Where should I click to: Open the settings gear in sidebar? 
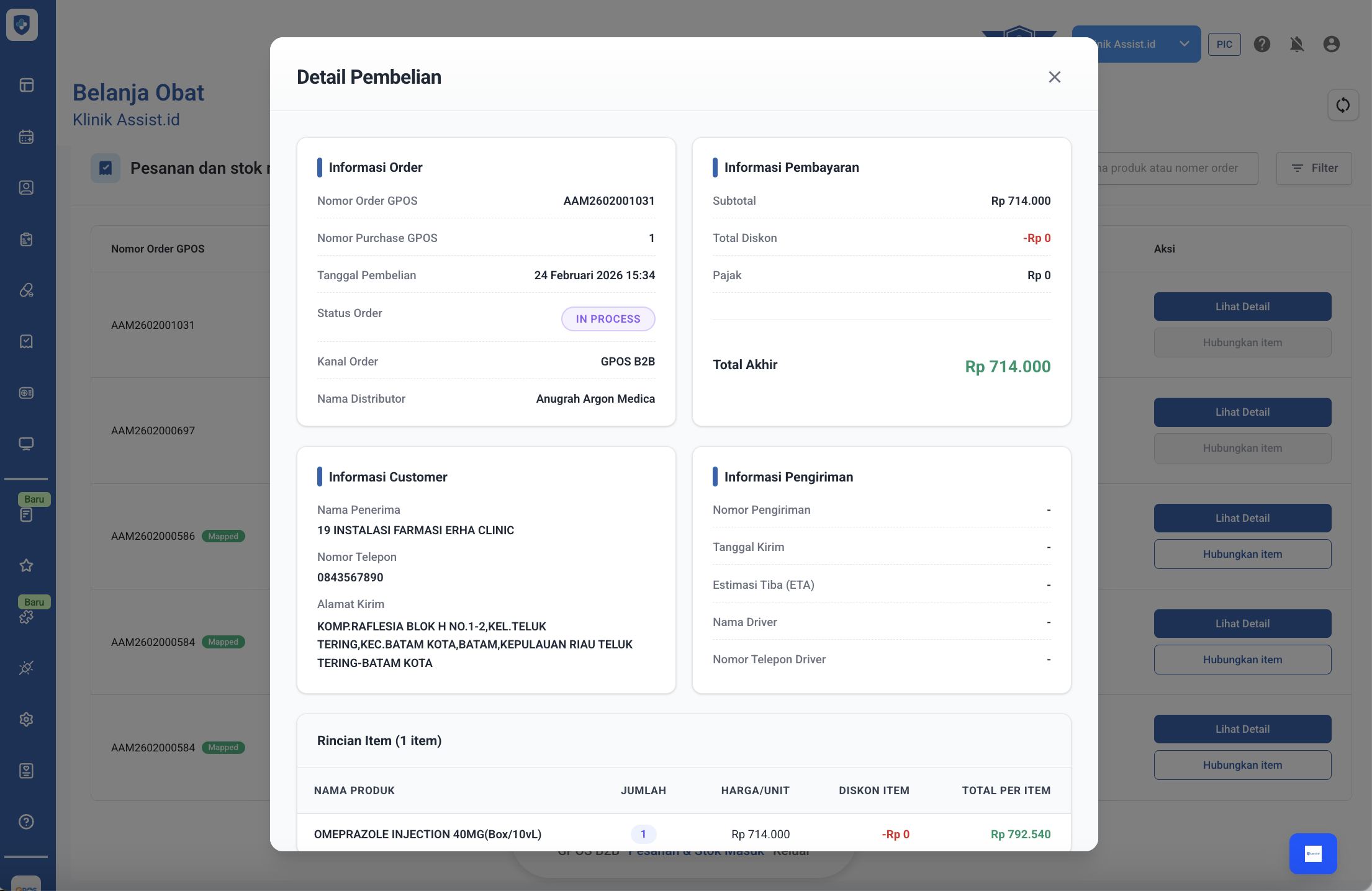(26, 719)
